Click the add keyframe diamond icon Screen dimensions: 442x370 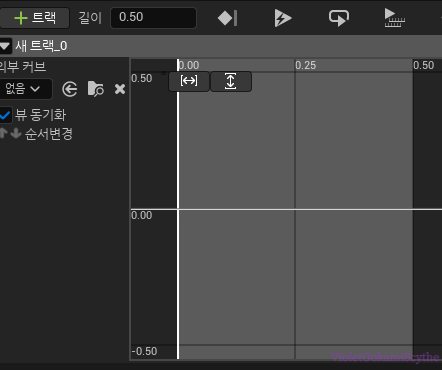[227, 18]
